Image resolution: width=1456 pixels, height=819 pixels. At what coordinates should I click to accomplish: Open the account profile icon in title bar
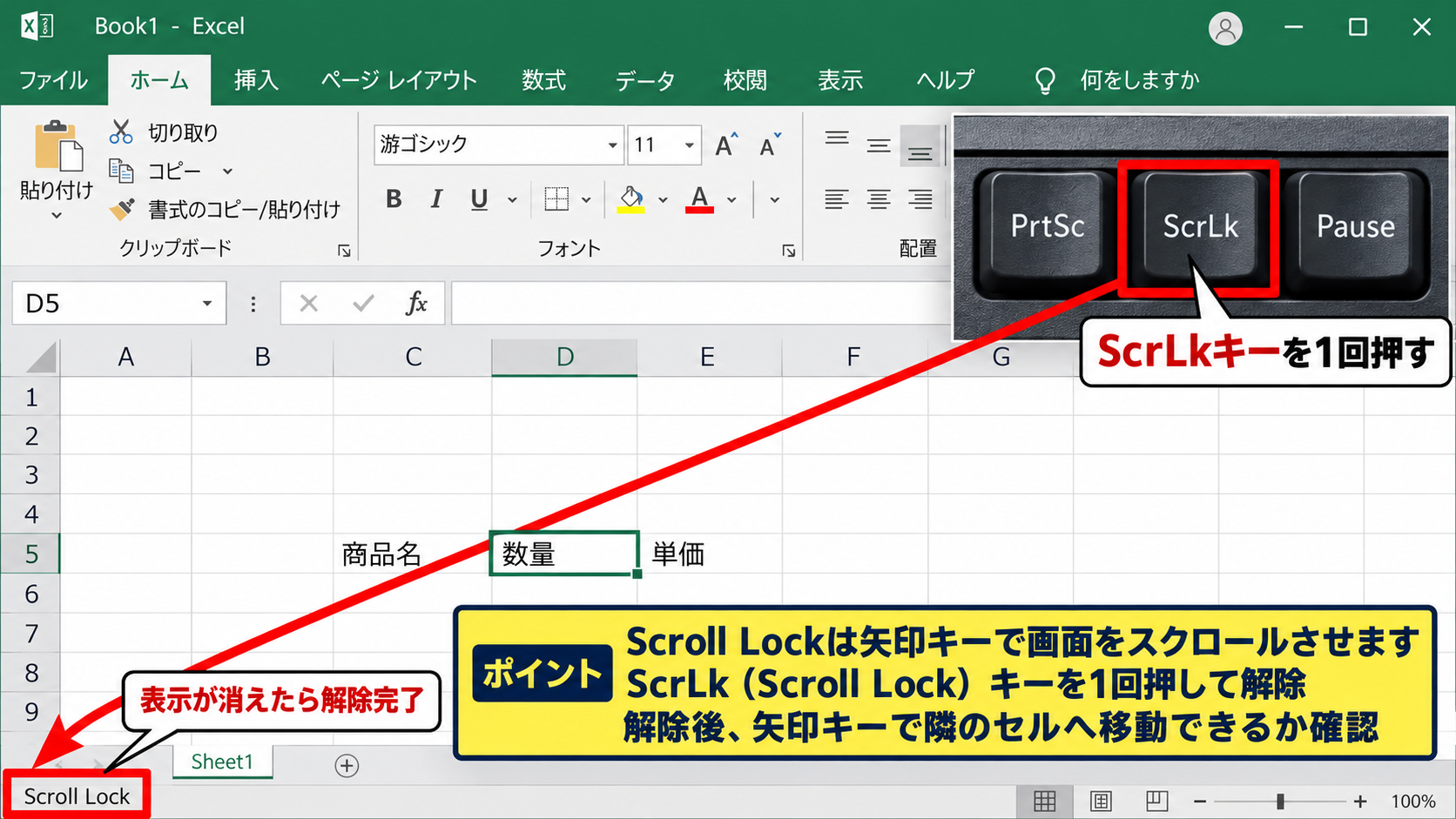[1225, 29]
